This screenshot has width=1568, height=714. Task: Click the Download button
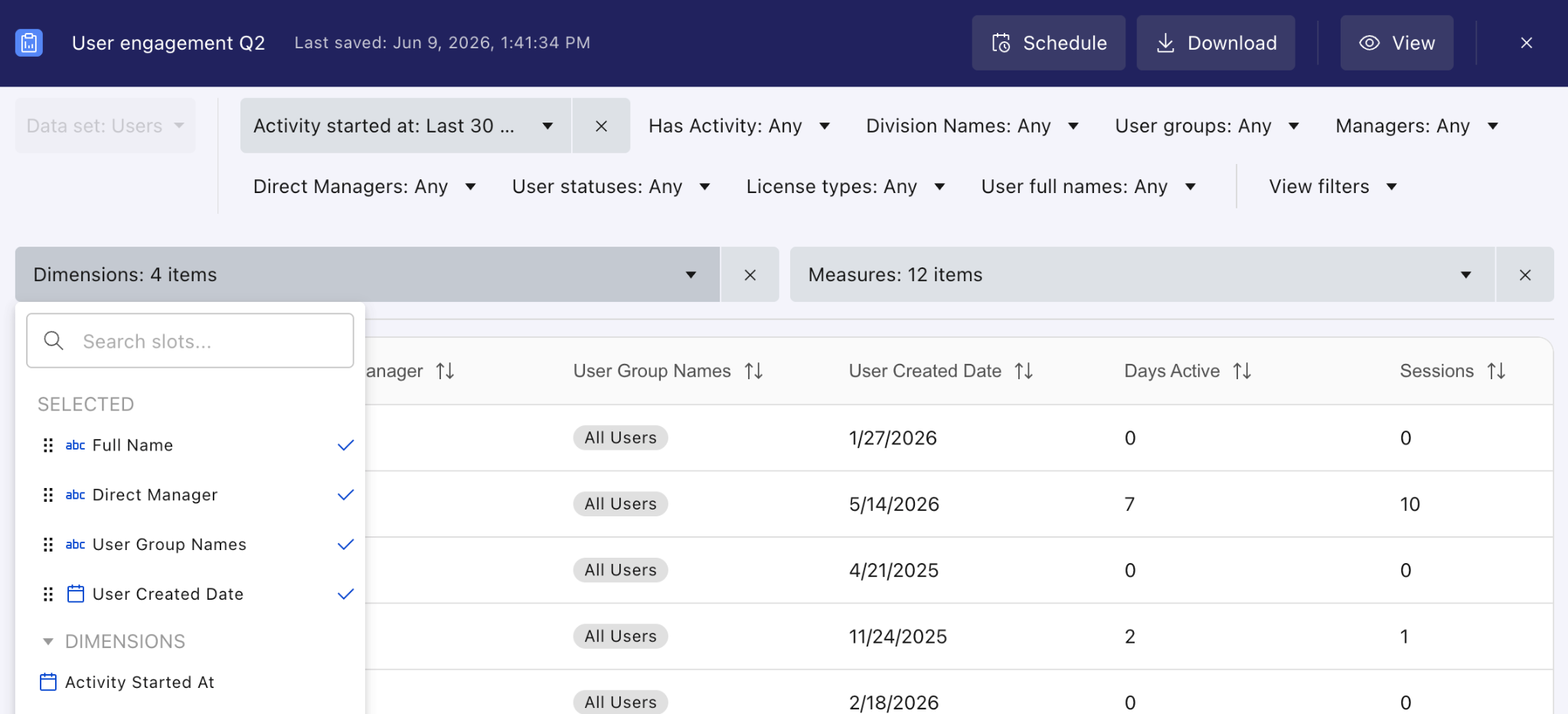(1216, 43)
